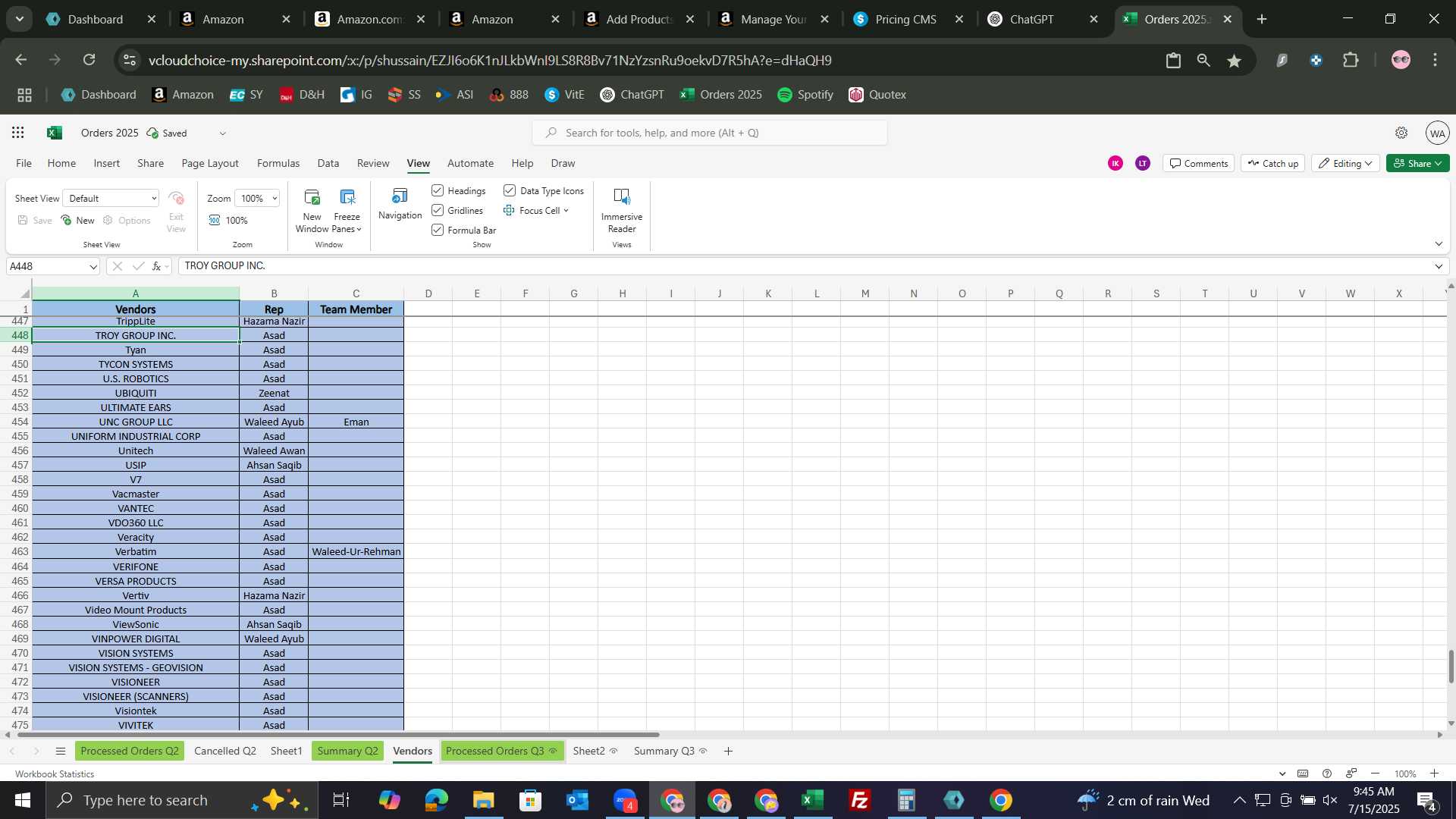
Task: Click the green Share button
Action: click(x=1417, y=163)
